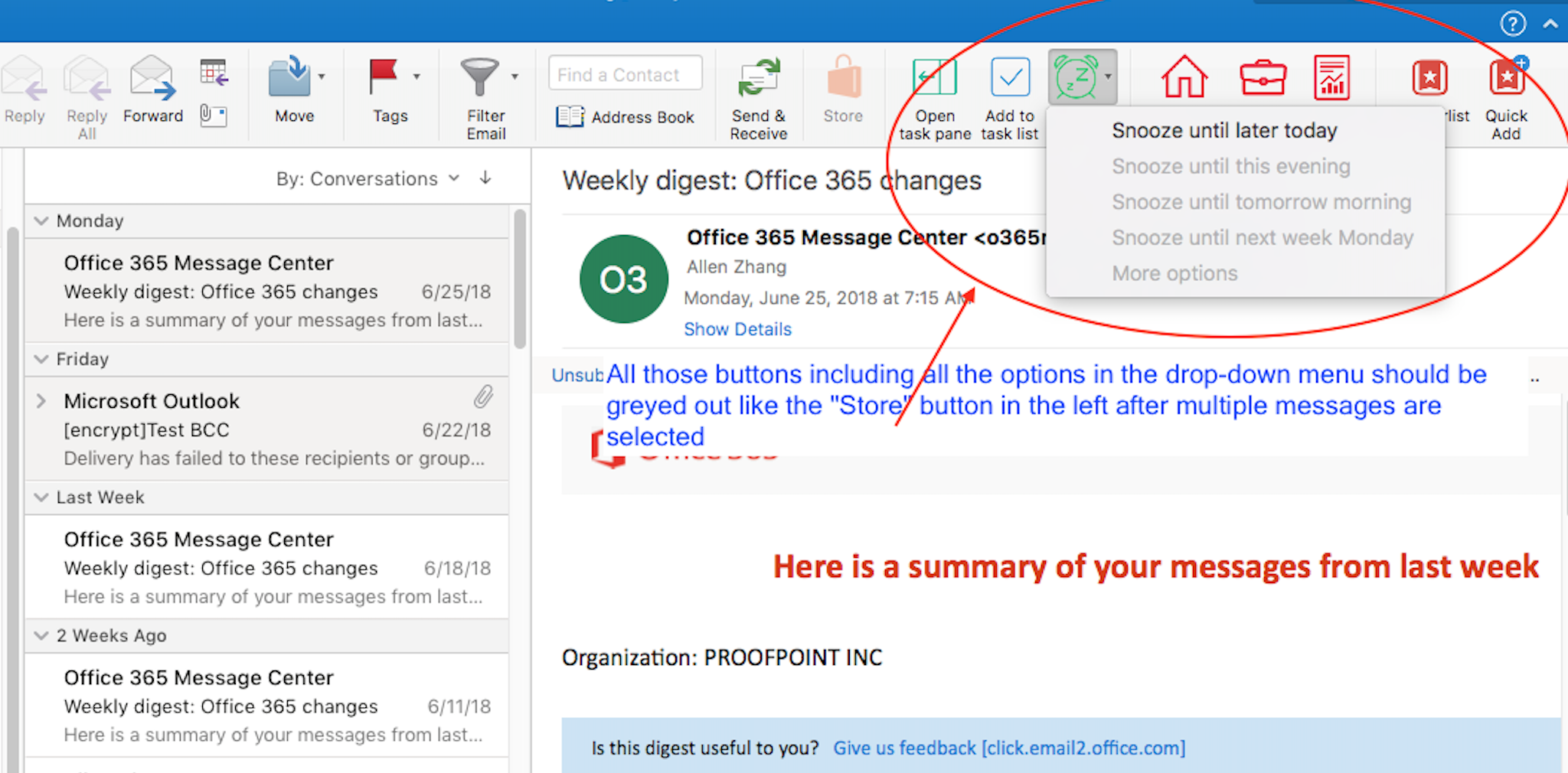Click the Add to task list checkmark

1010,77
